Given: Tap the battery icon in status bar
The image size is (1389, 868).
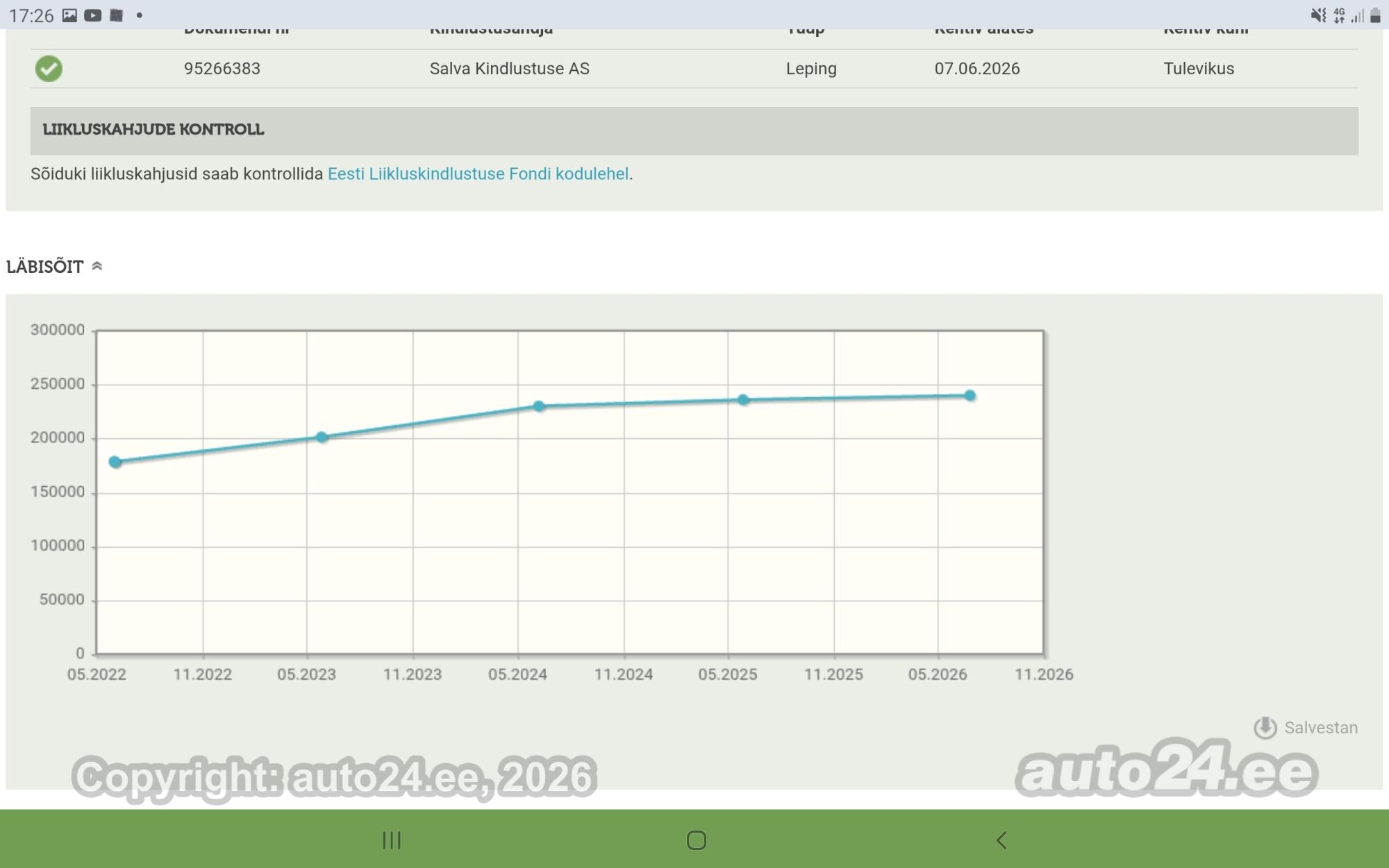Looking at the screenshot, I should (x=1375, y=15).
